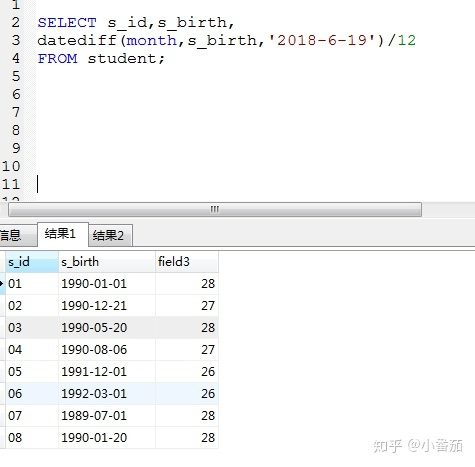
Task: Place cursor on datediff function in line 3
Action: click(77, 41)
